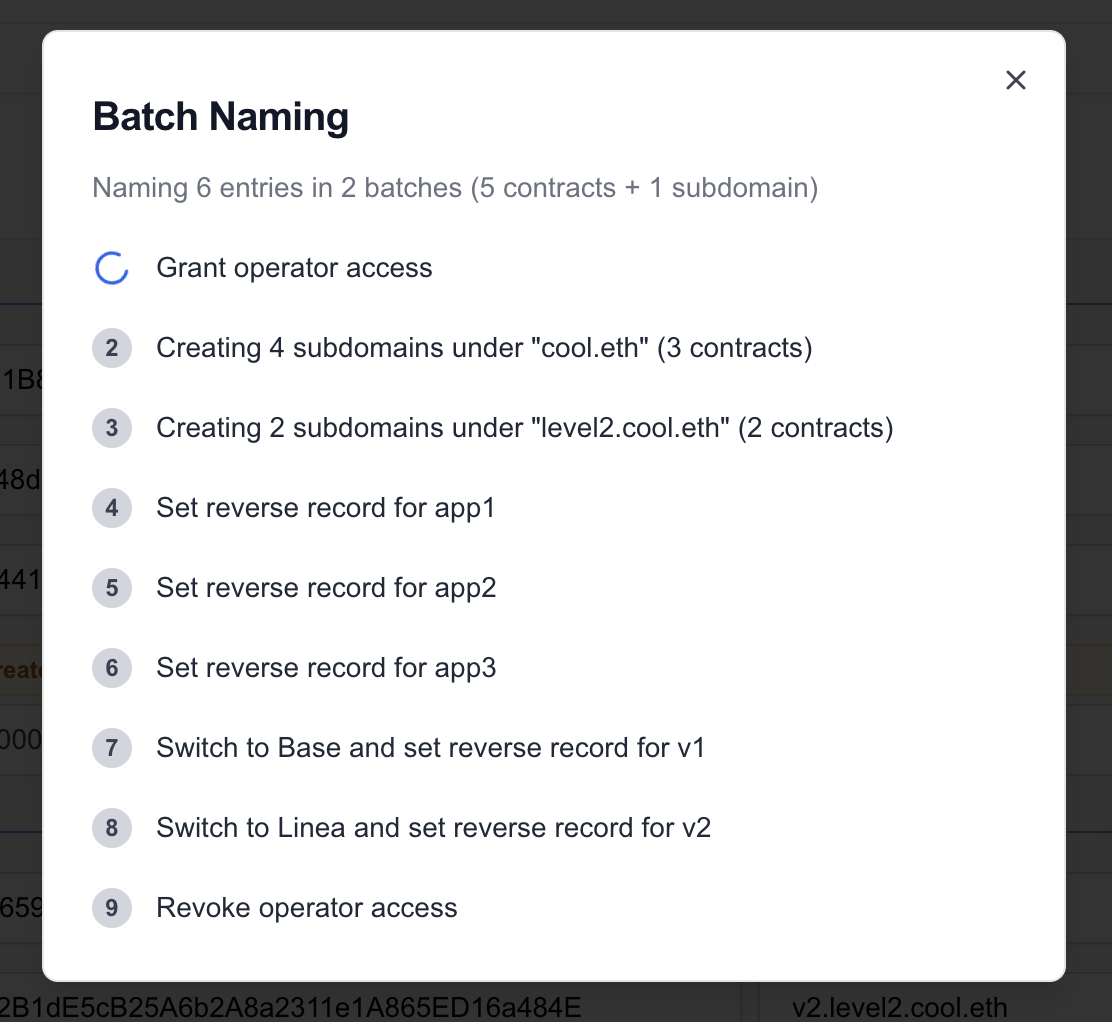Viewport: 1112px width, 1022px height.
Task: Select the step 2 numbered circle
Action: (111, 348)
